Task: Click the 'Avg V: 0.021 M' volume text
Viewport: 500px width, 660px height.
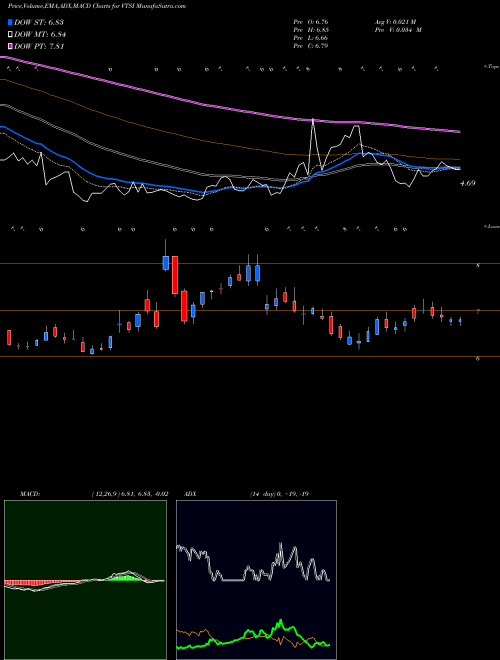Action: coord(395,22)
